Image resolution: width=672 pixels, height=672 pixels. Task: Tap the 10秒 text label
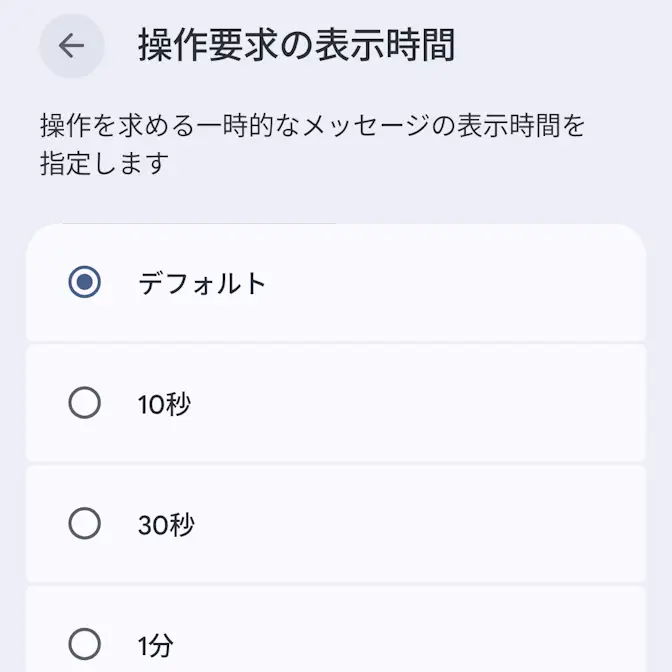tap(165, 404)
